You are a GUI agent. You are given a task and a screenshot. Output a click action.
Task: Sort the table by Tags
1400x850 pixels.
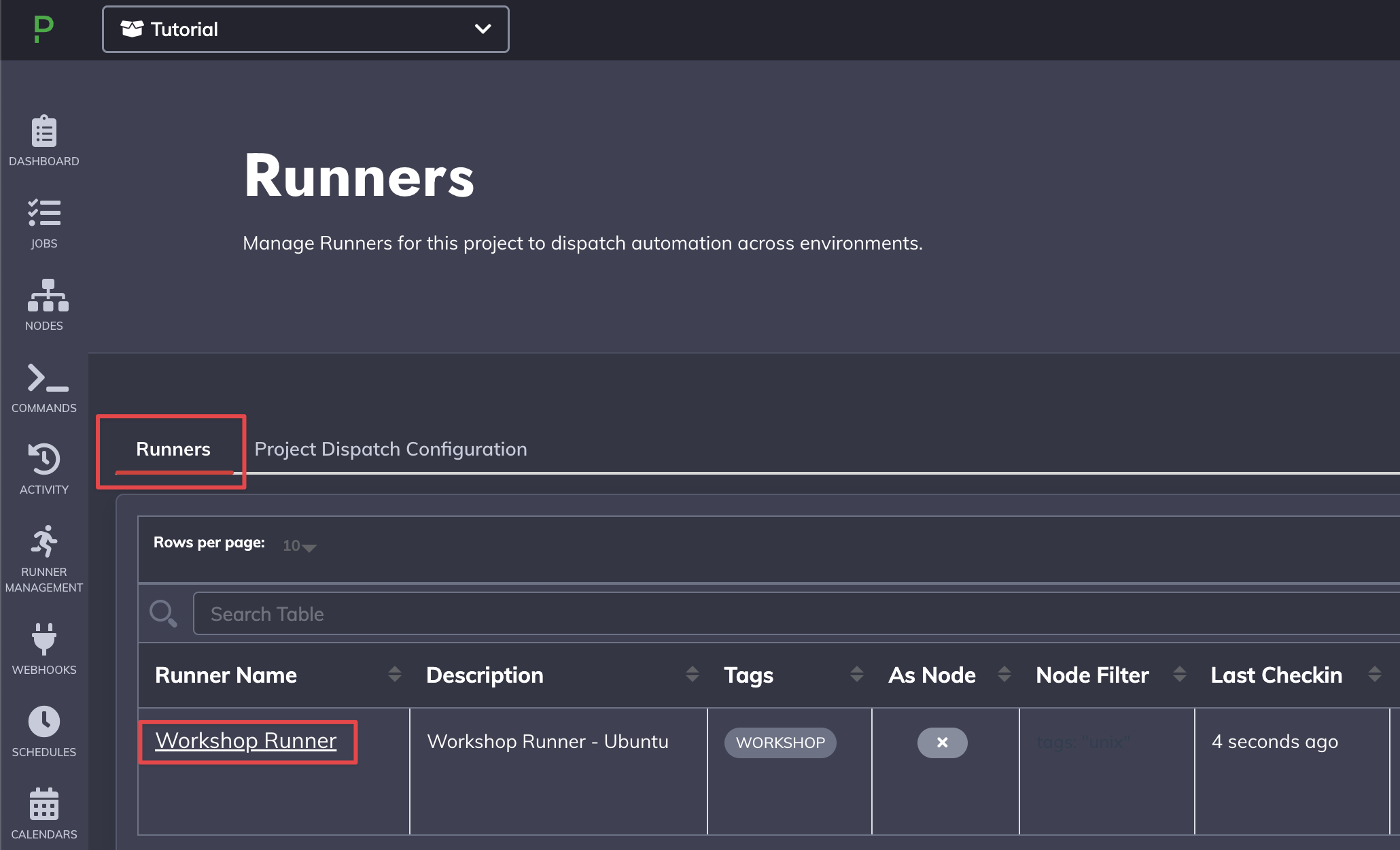click(x=857, y=675)
